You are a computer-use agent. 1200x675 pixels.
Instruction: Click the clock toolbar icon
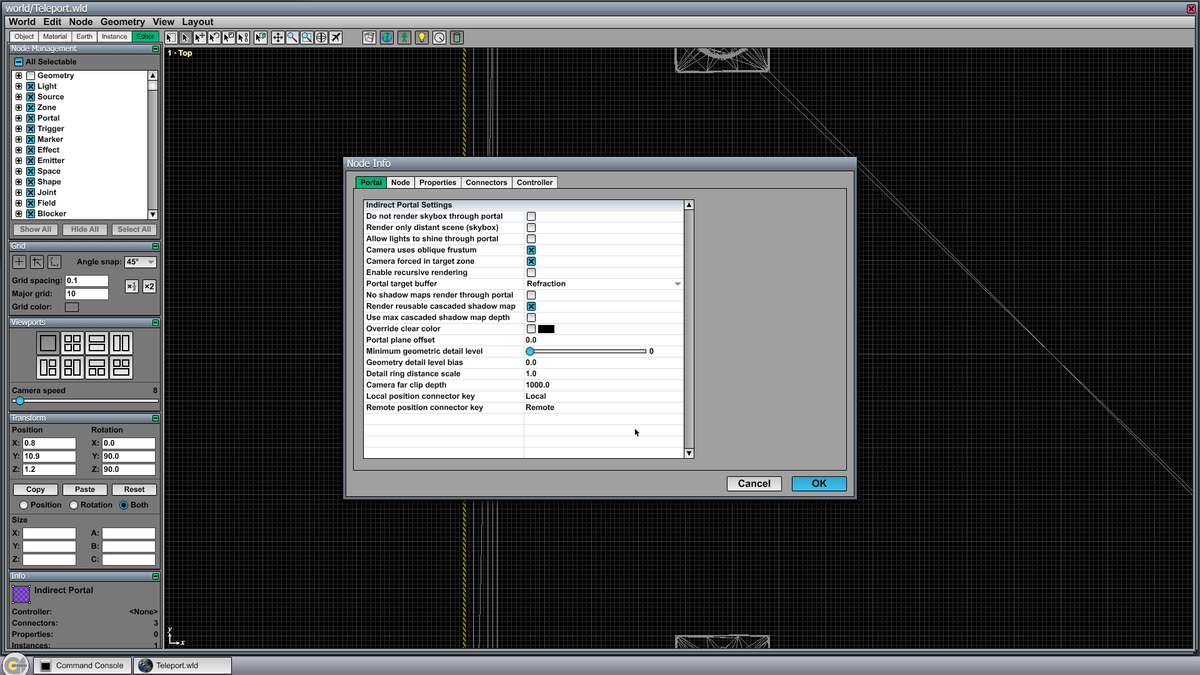click(437, 36)
